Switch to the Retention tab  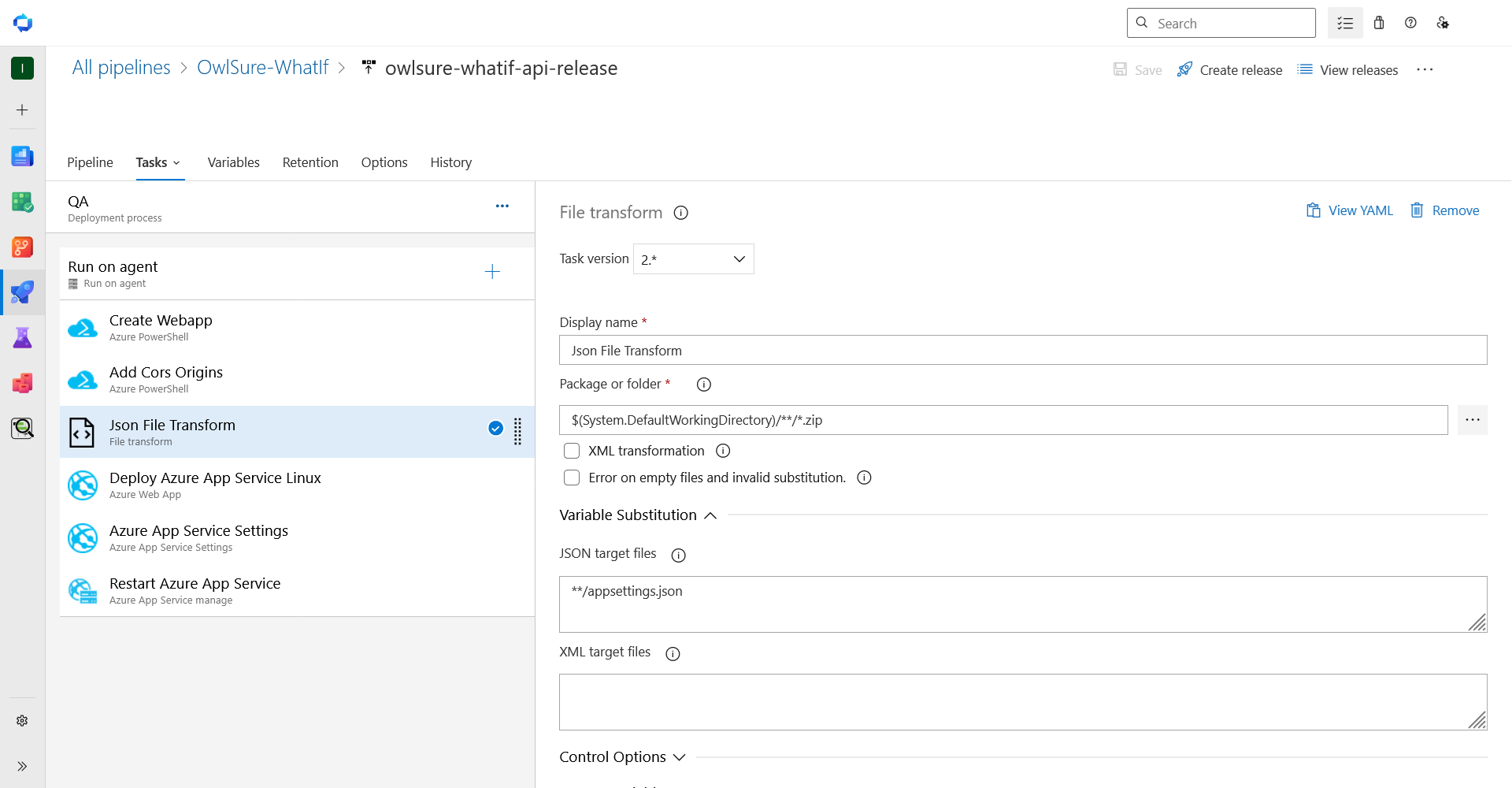310,162
